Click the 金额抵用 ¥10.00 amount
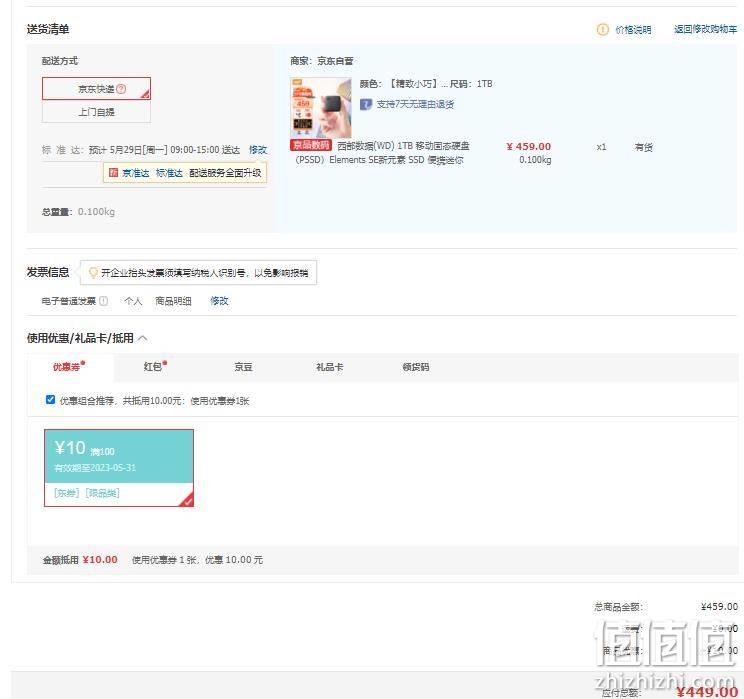744x699 pixels. (100, 559)
